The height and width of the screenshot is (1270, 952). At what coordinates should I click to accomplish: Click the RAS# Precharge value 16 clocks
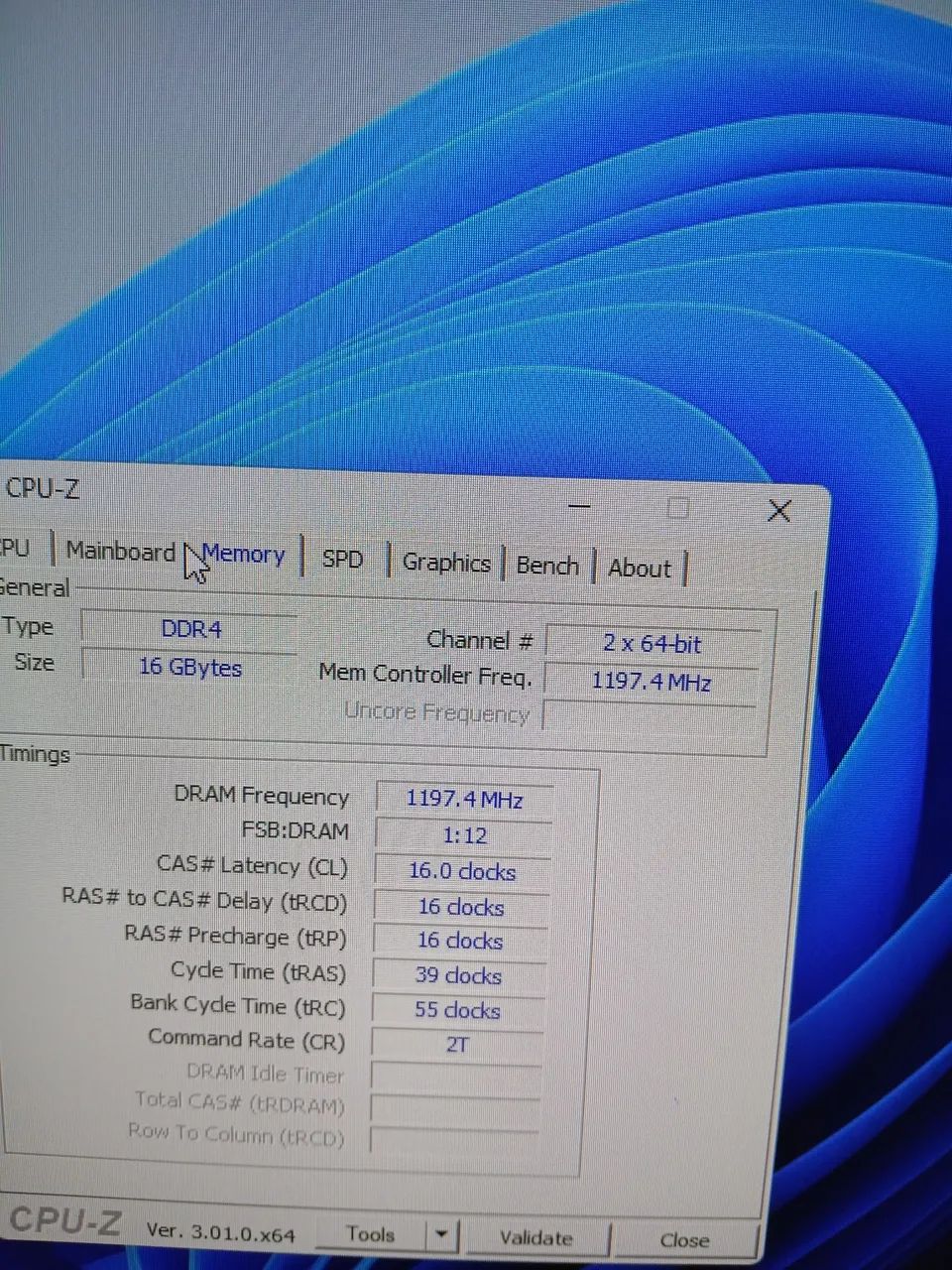pyautogui.click(x=459, y=941)
